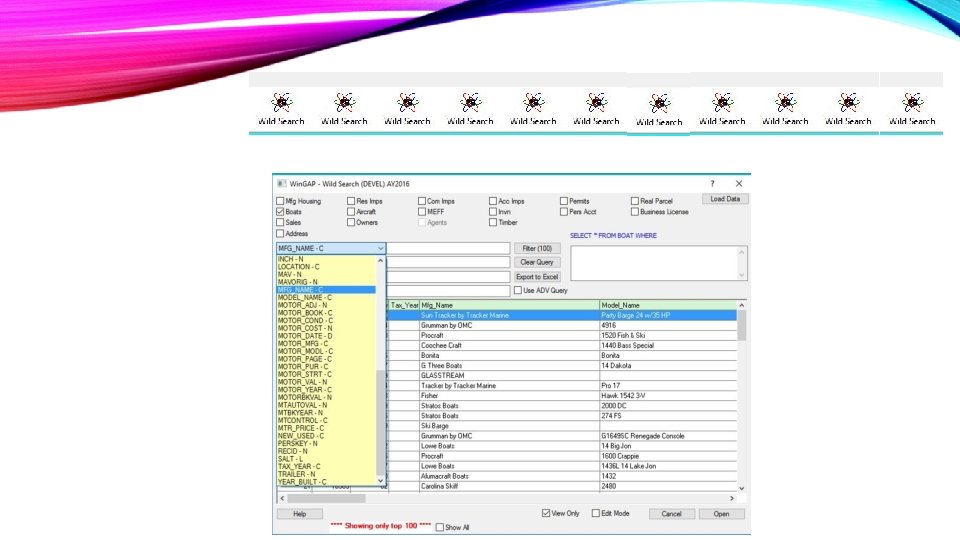Screen dimensions: 960x540
Task: Select INCH - N from the field list
Action: 326,259
